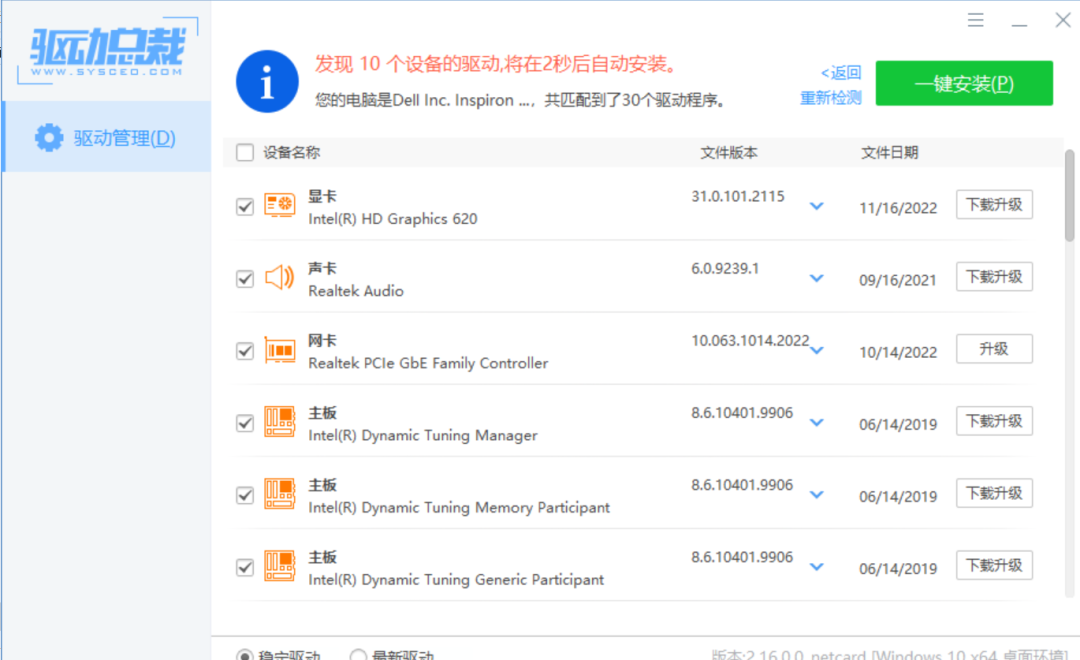Select the 最新驱动 radio button

point(358,655)
